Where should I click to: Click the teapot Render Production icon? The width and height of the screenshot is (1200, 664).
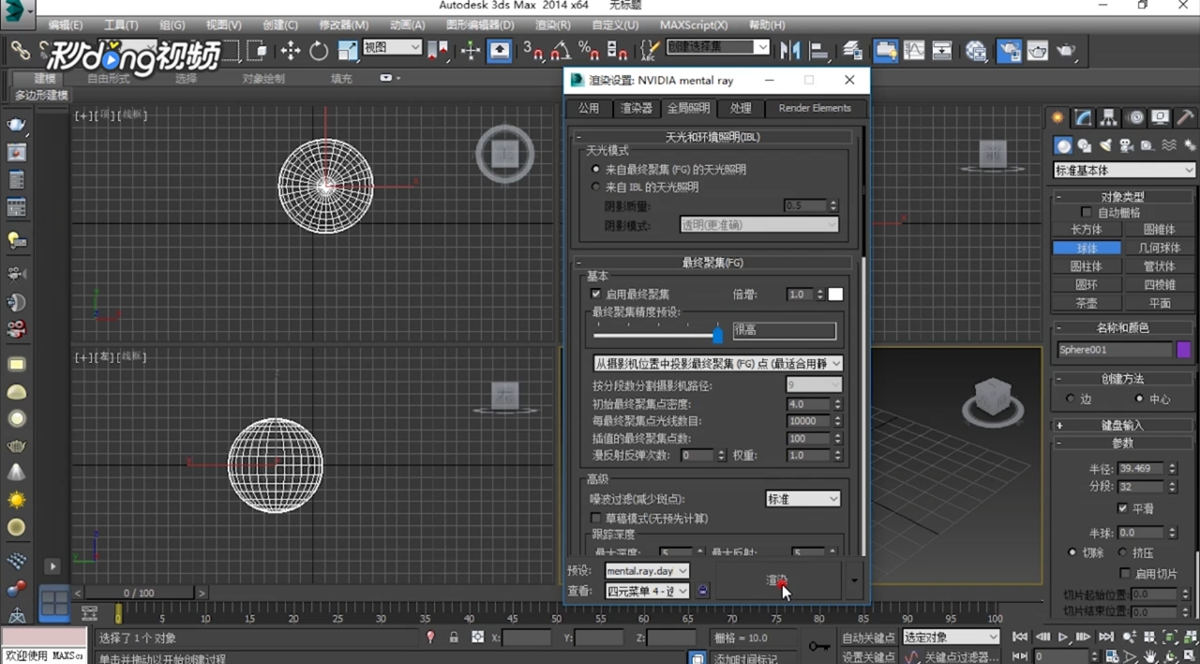(1066, 49)
